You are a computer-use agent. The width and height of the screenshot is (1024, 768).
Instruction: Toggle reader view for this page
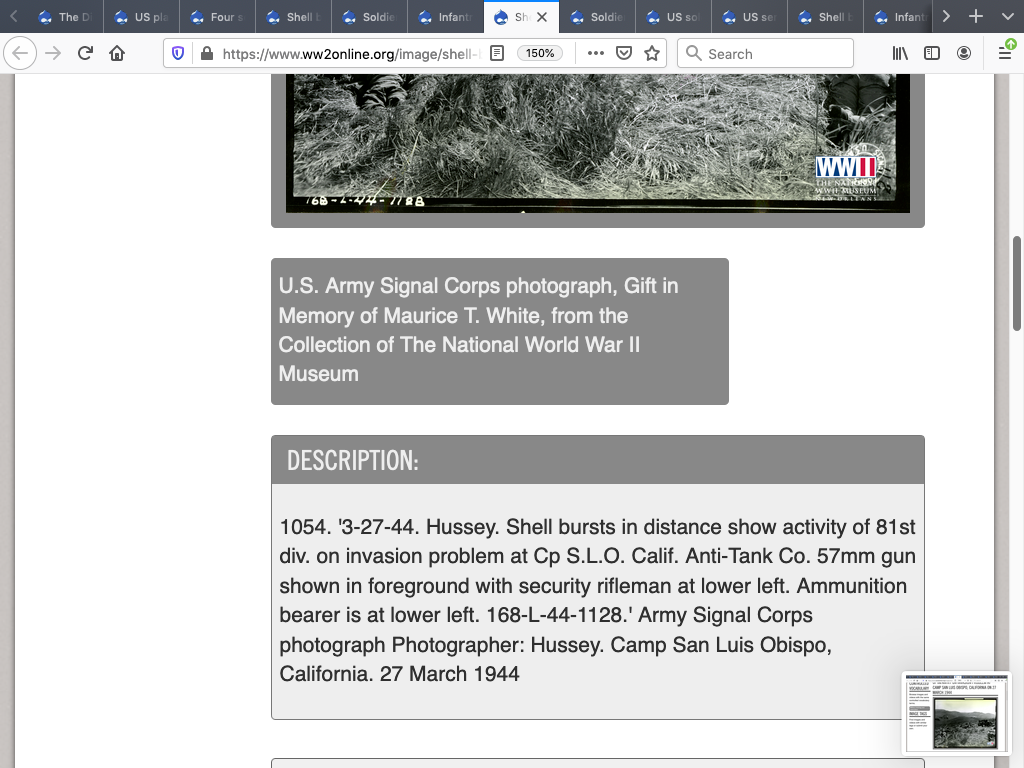point(497,53)
